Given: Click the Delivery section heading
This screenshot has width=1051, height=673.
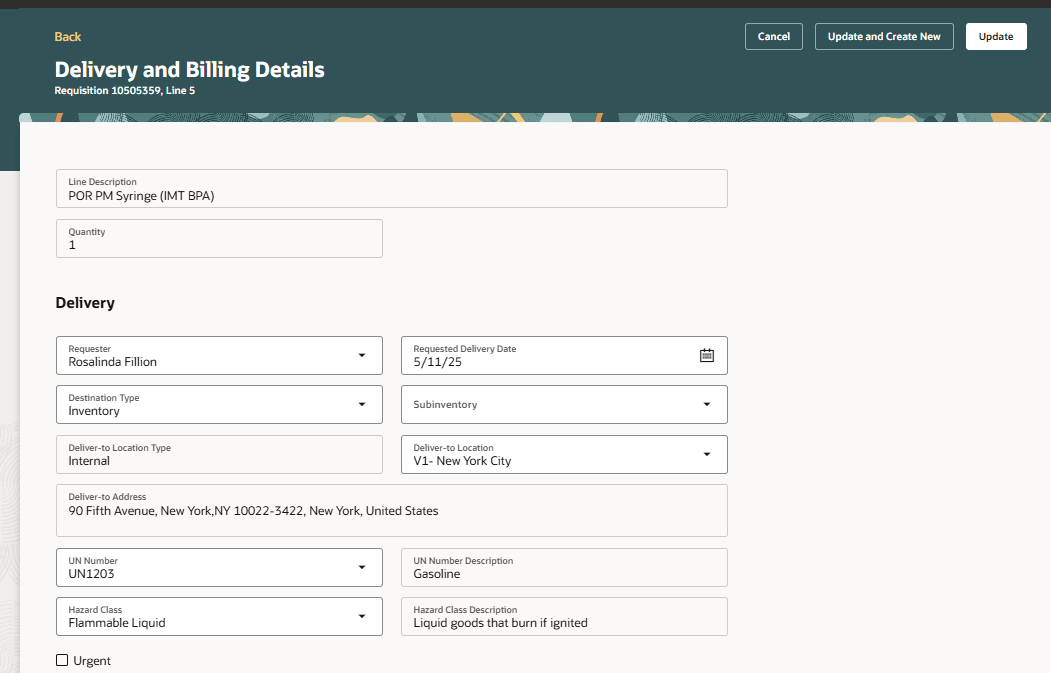Looking at the screenshot, I should (x=85, y=303).
